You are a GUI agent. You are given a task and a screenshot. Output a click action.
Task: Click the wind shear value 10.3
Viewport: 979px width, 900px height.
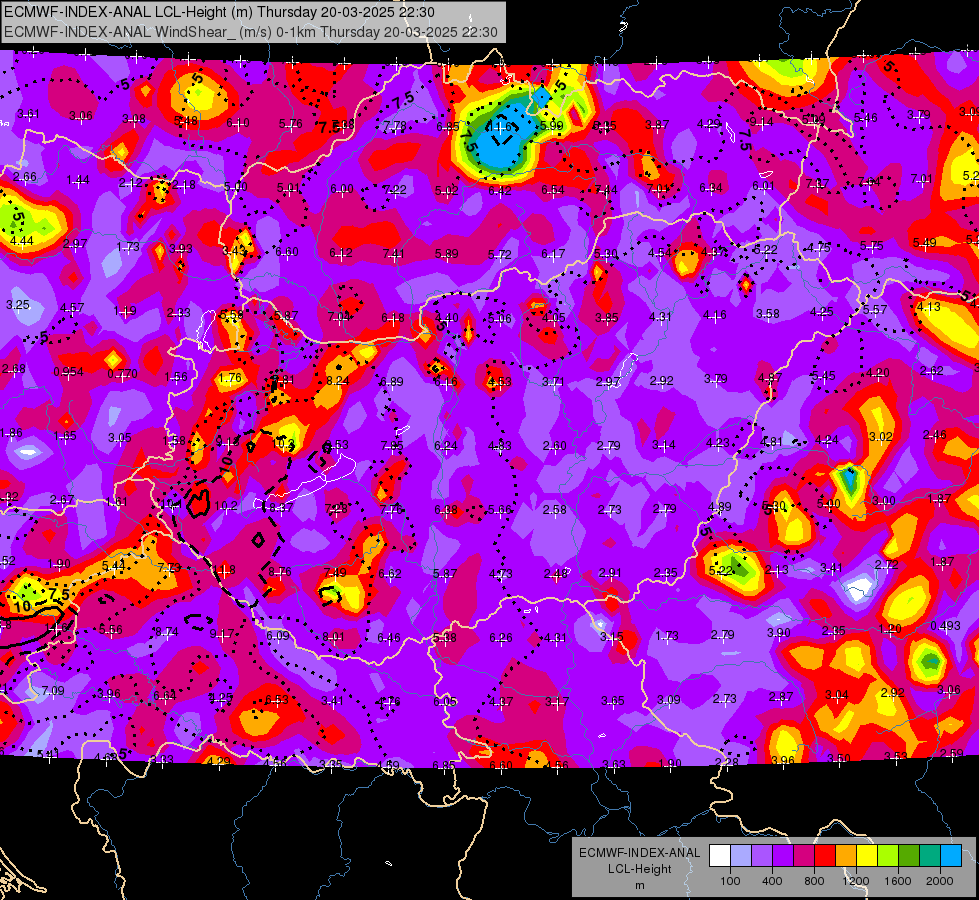(x=283, y=444)
